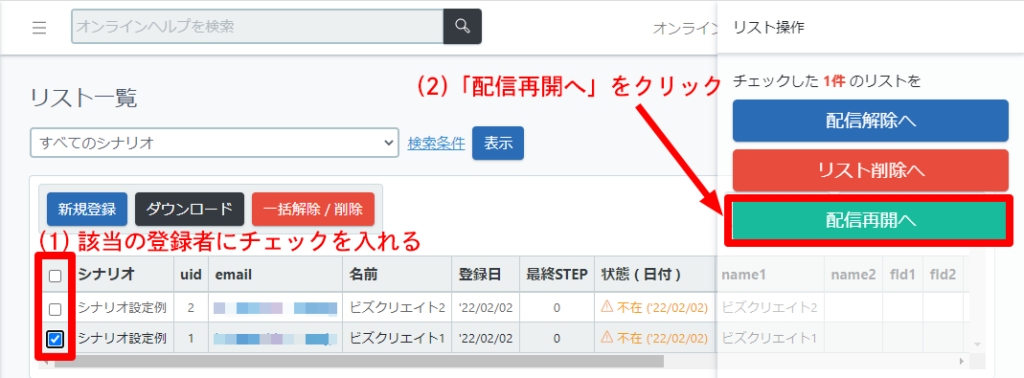
Task: Click the table scrollbar down arrow
Action: click(977, 343)
